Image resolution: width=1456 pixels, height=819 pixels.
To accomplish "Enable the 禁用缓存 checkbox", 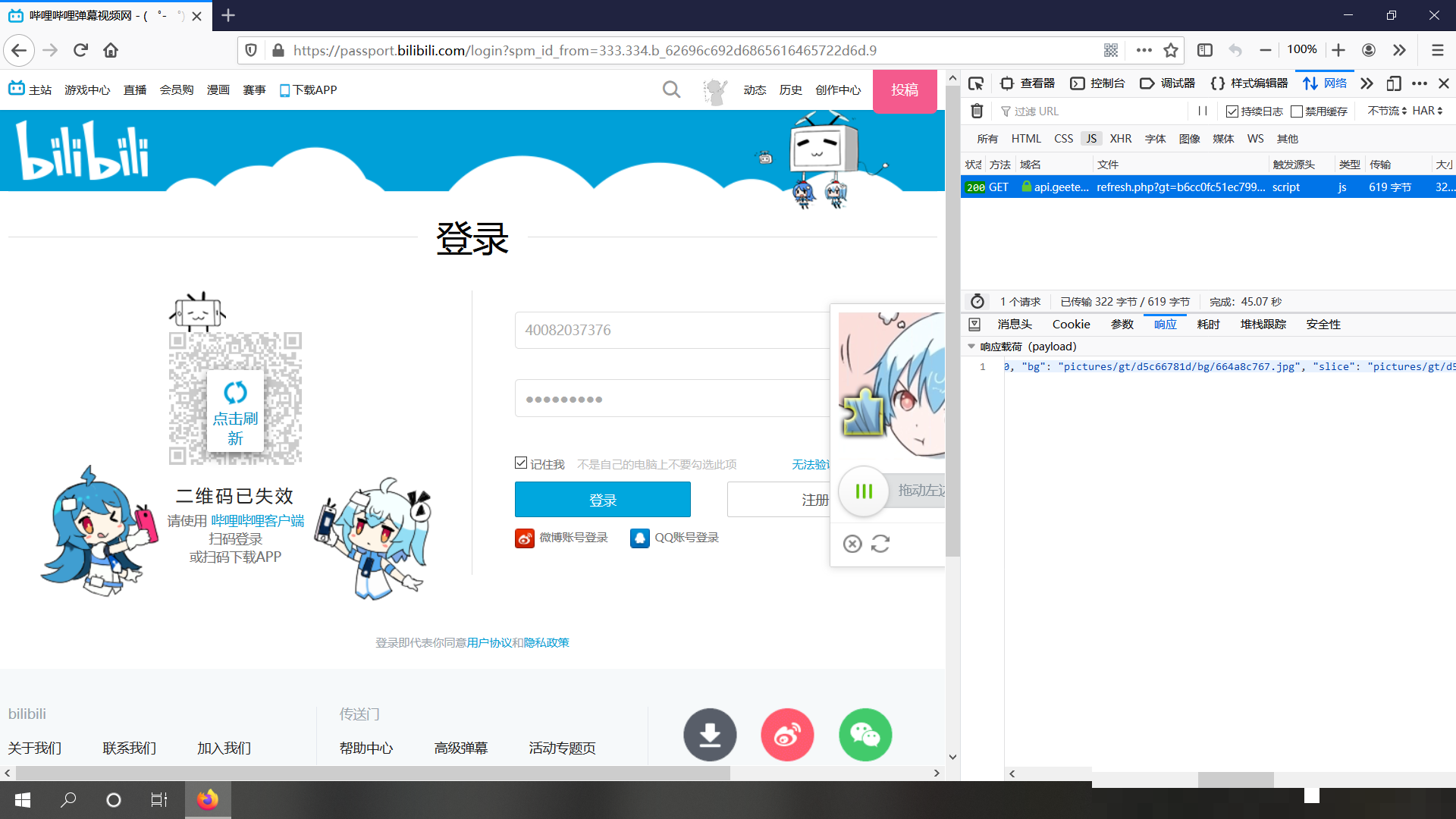I will pyautogui.click(x=1297, y=111).
